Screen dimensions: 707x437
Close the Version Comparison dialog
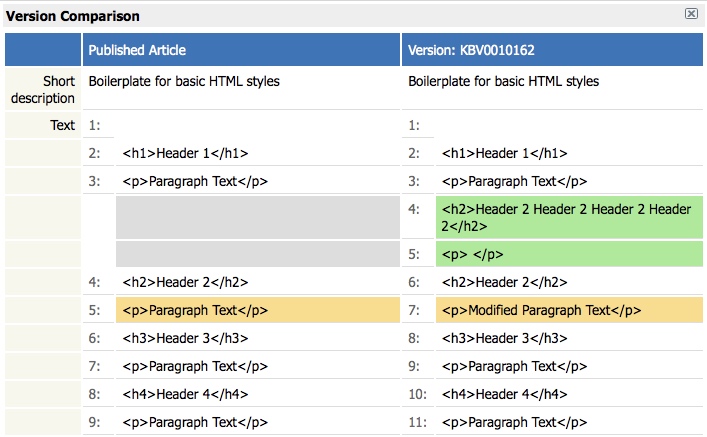coord(691,14)
